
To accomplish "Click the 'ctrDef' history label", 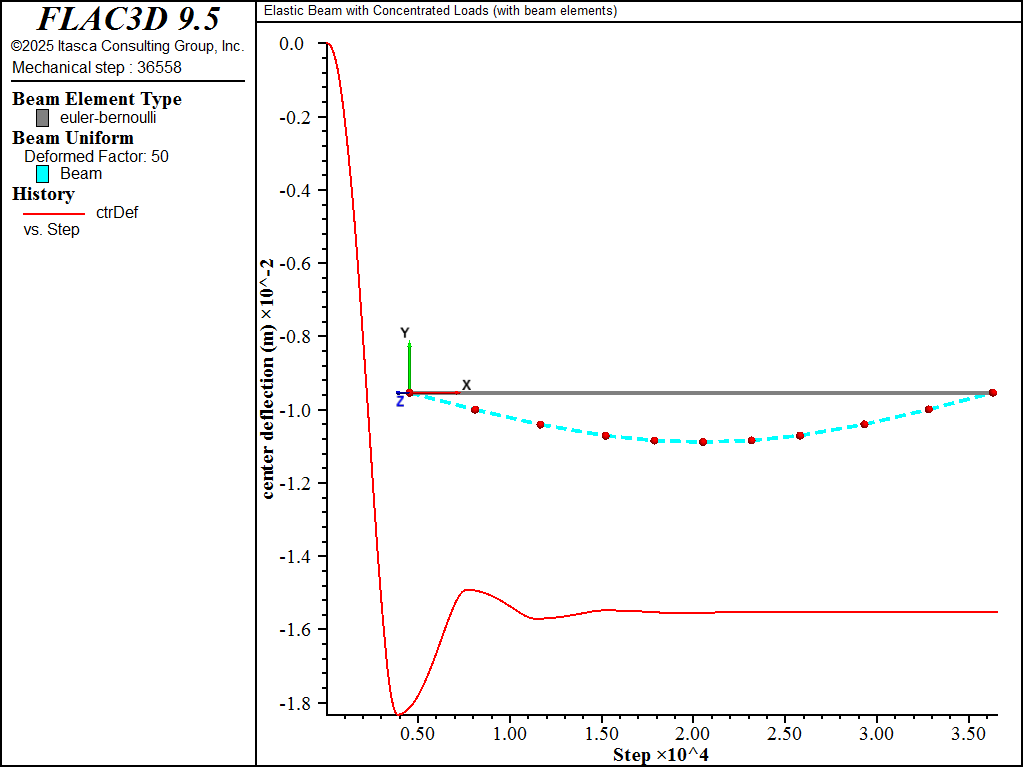I will click(117, 213).
